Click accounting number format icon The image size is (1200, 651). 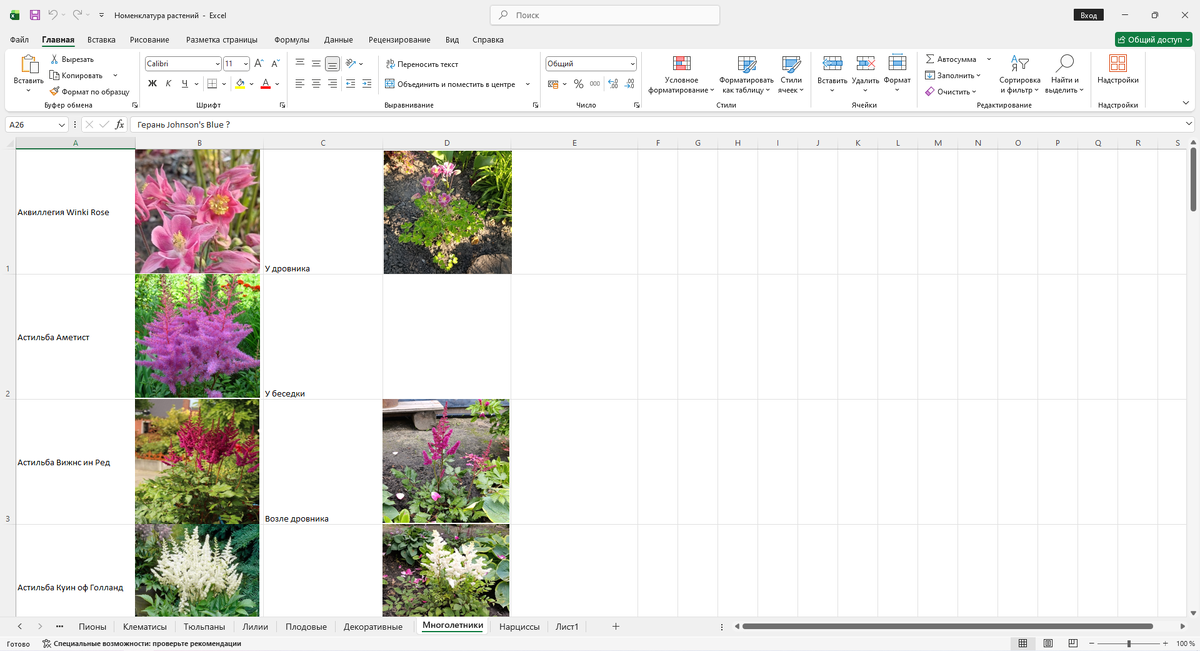[552, 84]
